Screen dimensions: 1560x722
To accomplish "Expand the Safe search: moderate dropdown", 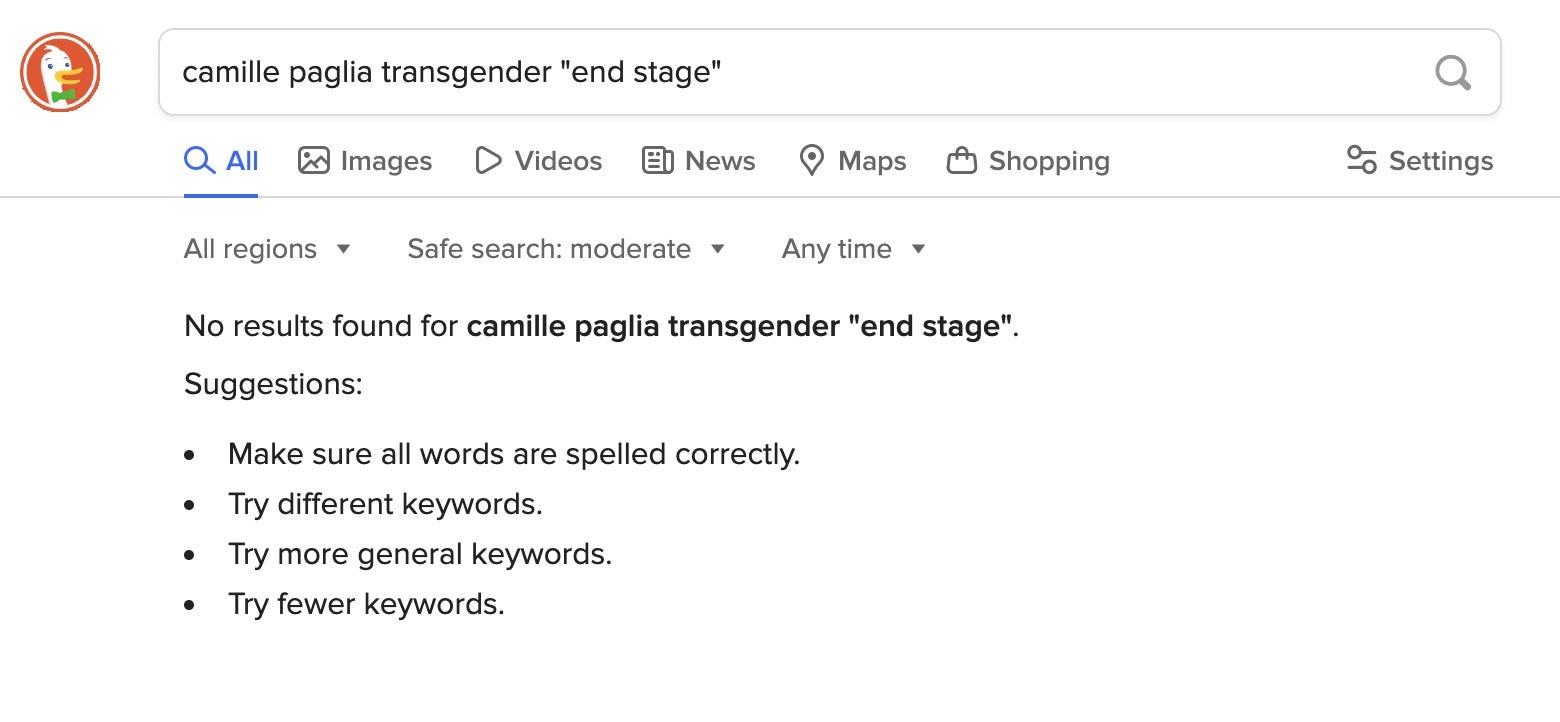I will (566, 249).
